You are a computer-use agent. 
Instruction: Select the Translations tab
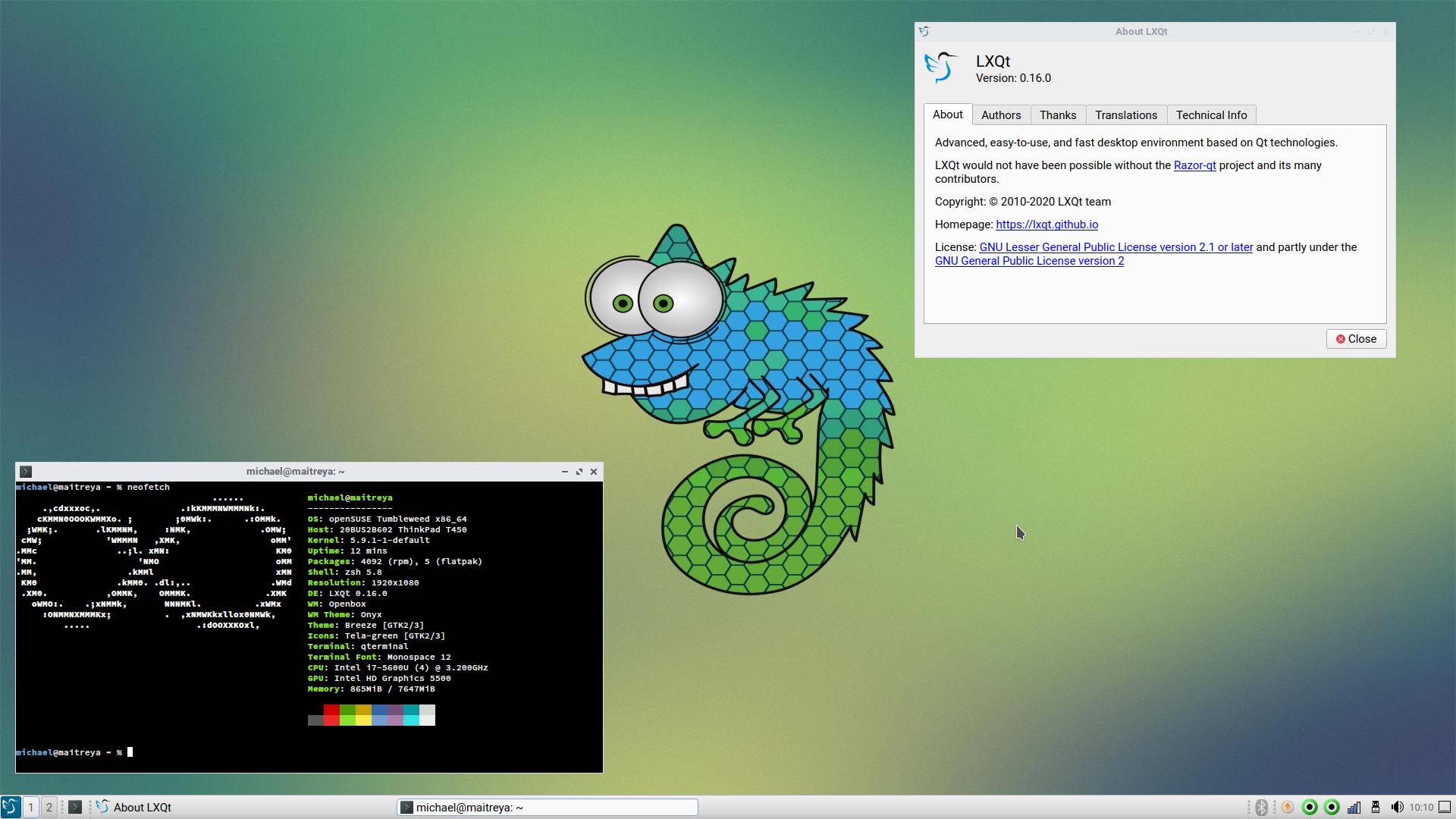(1125, 115)
